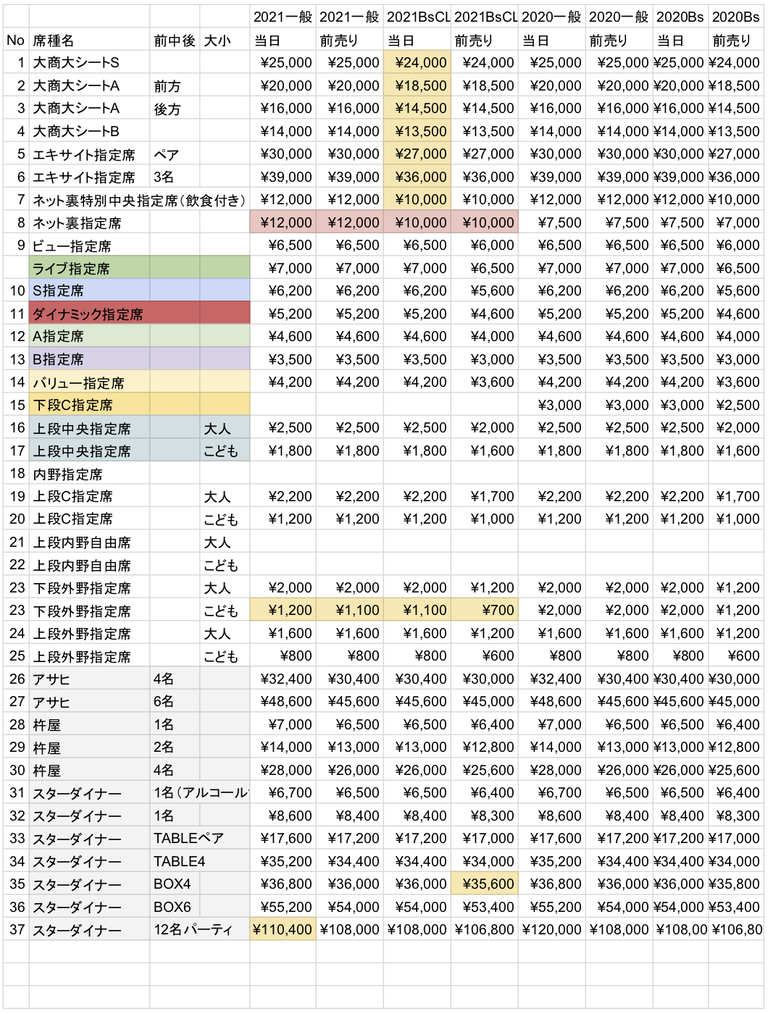Select the A指定席 cell

click(90, 336)
